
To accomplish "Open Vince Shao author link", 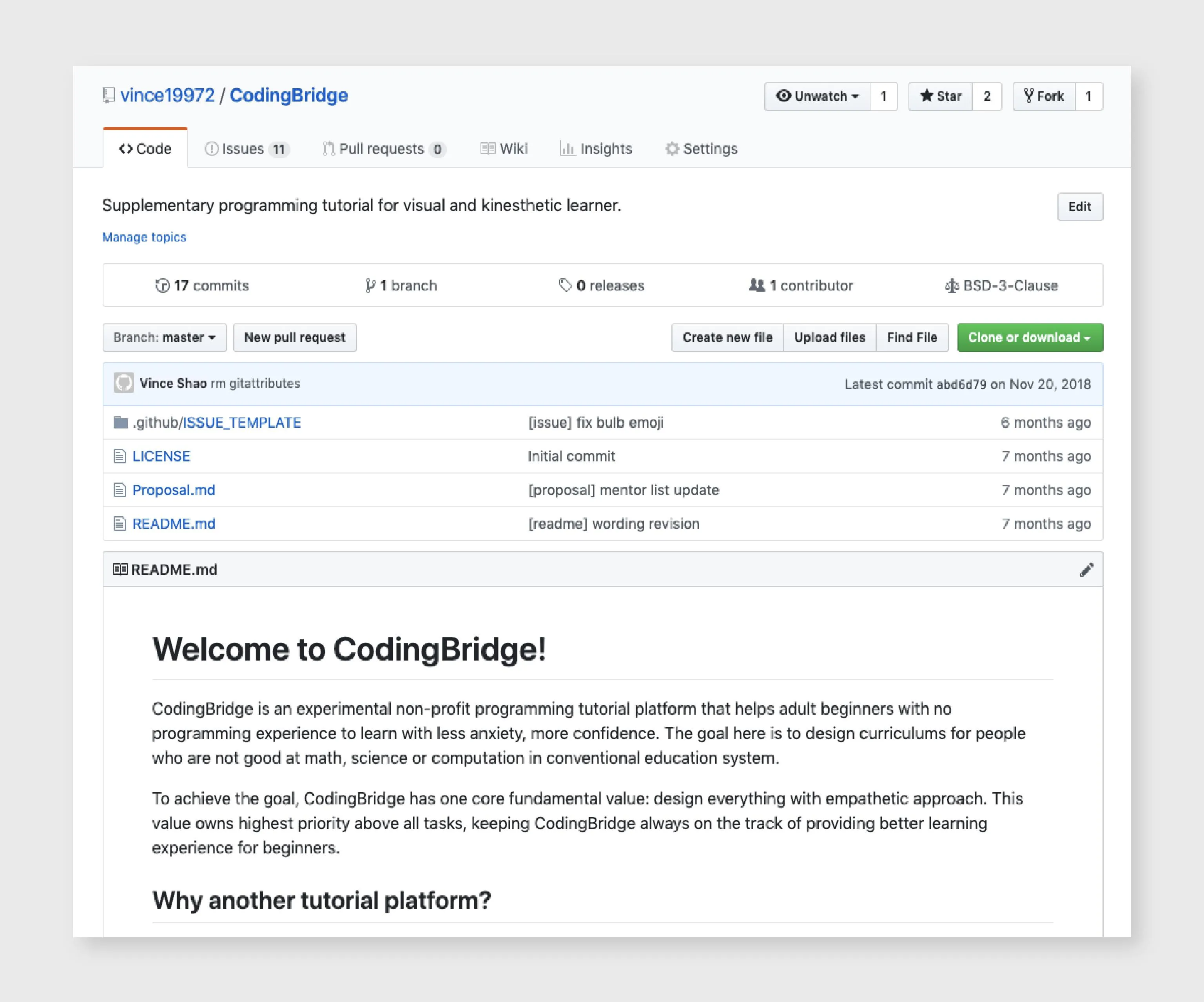I will pyautogui.click(x=173, y=383).
